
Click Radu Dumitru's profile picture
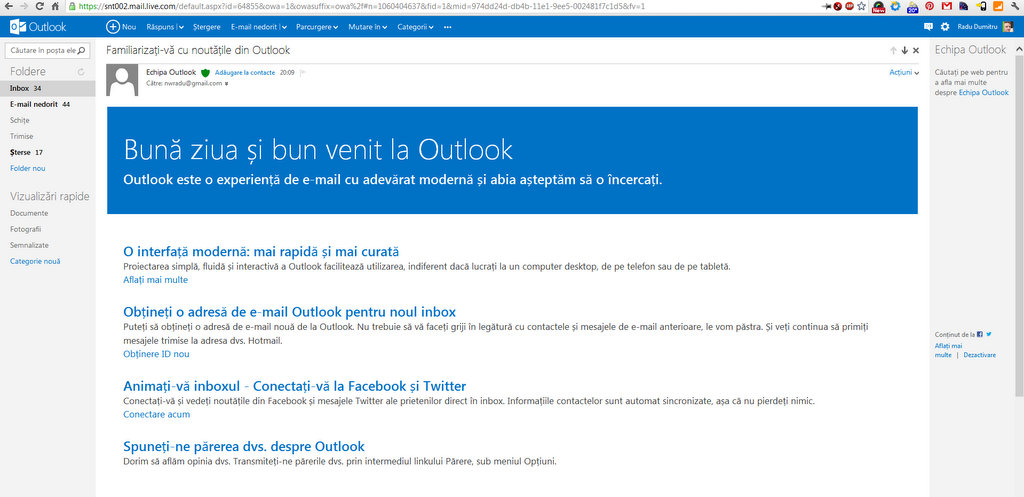click(1008, 27)
